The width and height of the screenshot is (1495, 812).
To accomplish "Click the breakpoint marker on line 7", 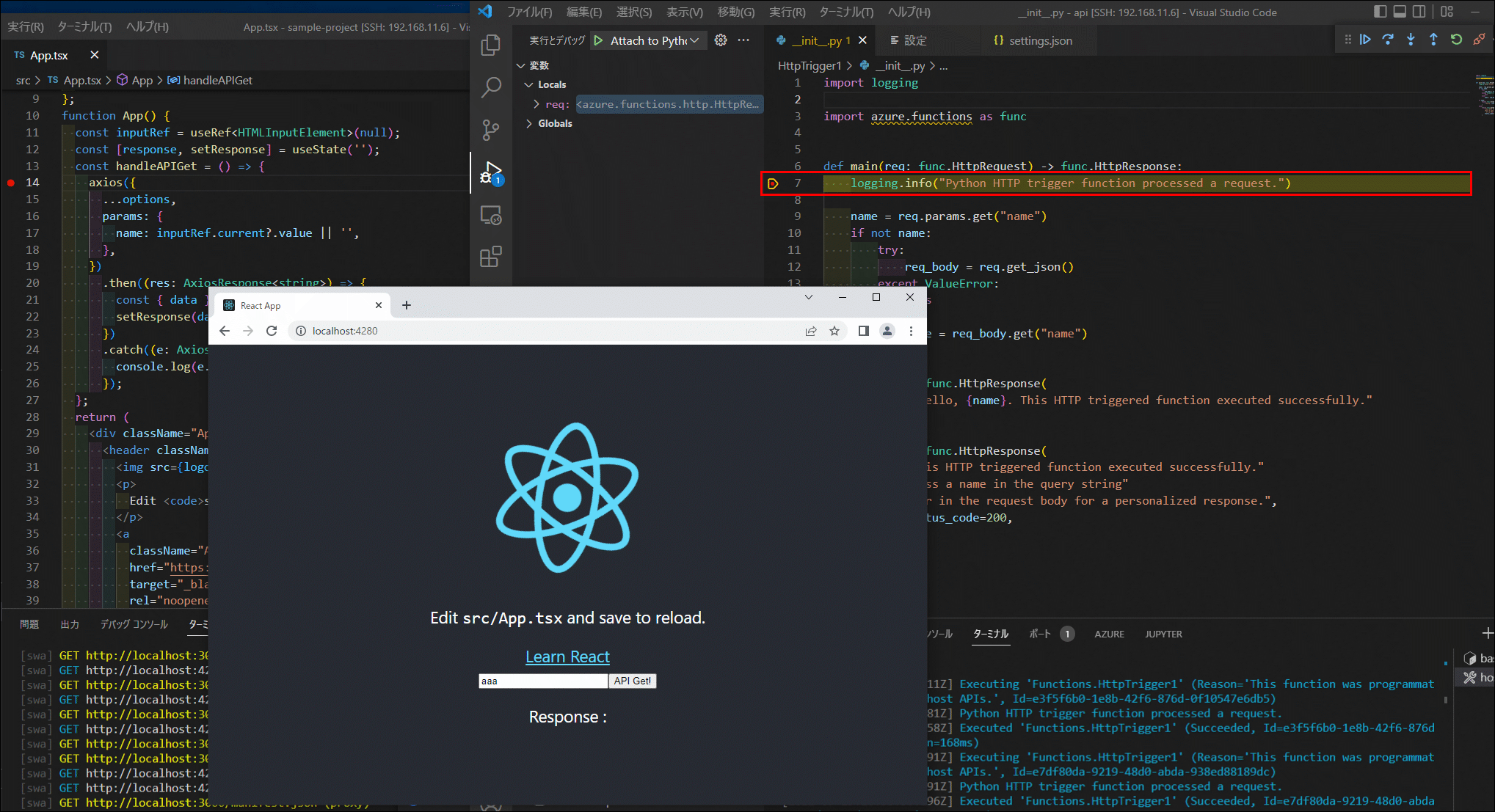I will tap(773, 183).
